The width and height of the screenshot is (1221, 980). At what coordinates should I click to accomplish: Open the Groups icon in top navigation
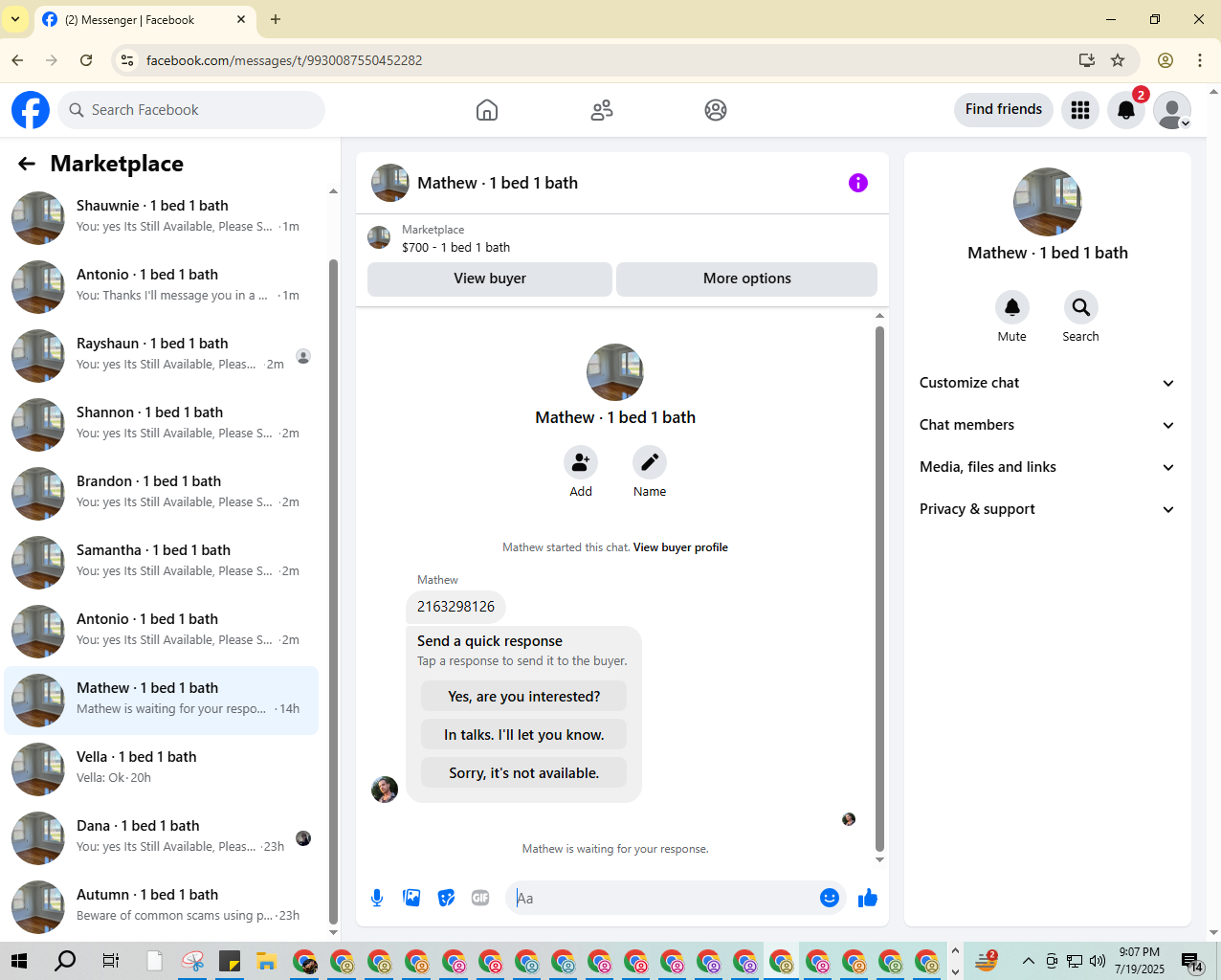pyautogui.click(x=716, y=110)
